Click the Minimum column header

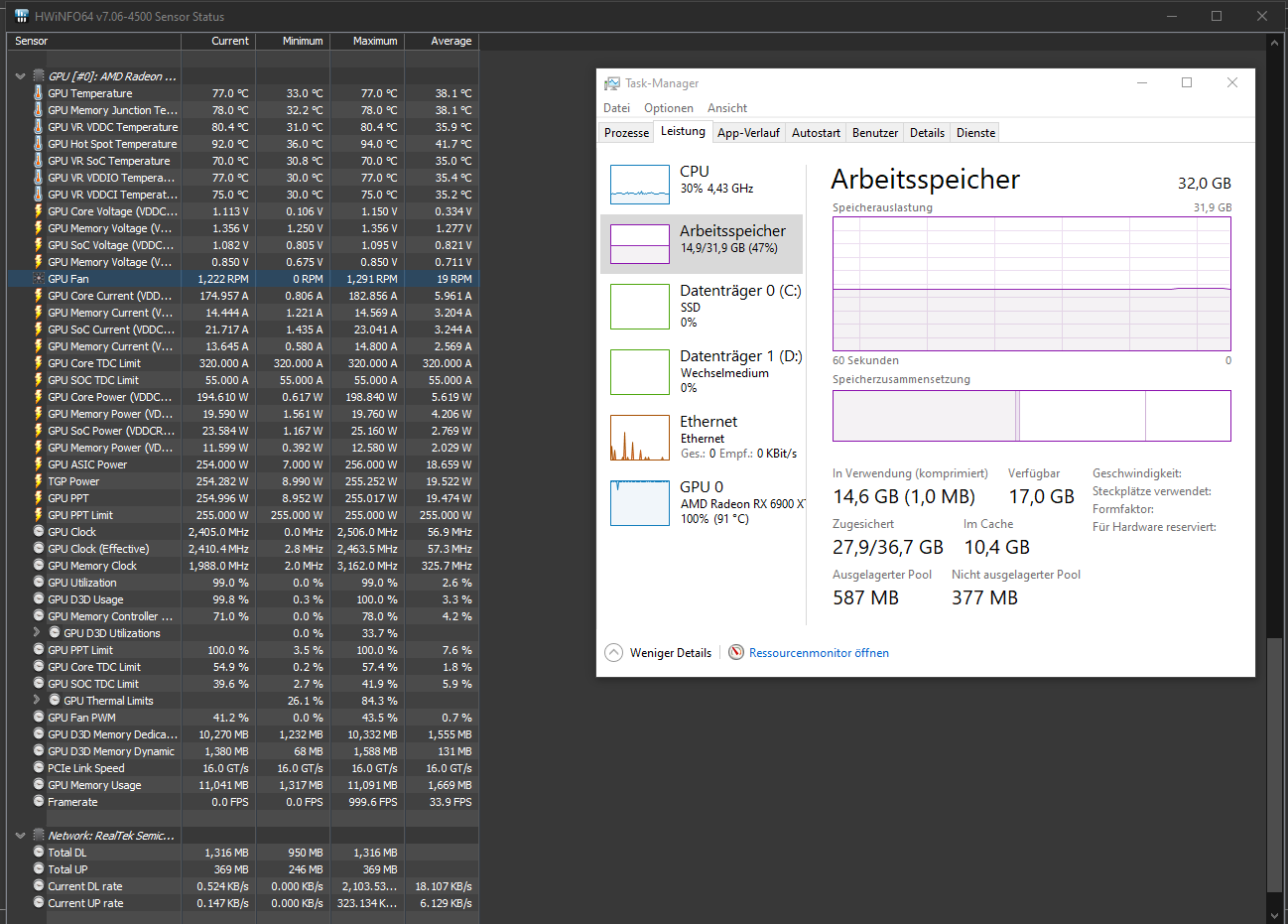click(x=293, y=41)
